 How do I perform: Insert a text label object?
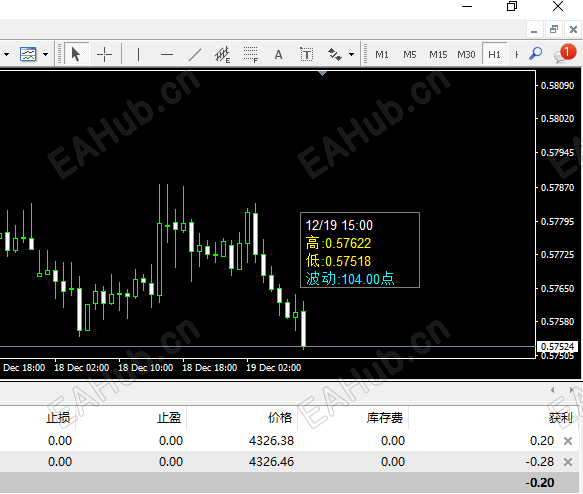click(306, 54)
